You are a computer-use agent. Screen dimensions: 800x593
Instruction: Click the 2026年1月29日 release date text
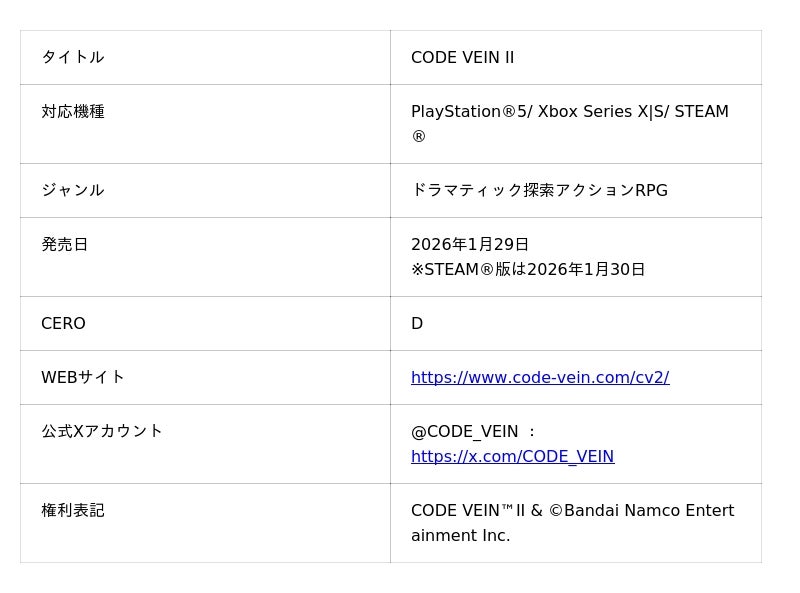pyautogui.click(x=470, y=244)
